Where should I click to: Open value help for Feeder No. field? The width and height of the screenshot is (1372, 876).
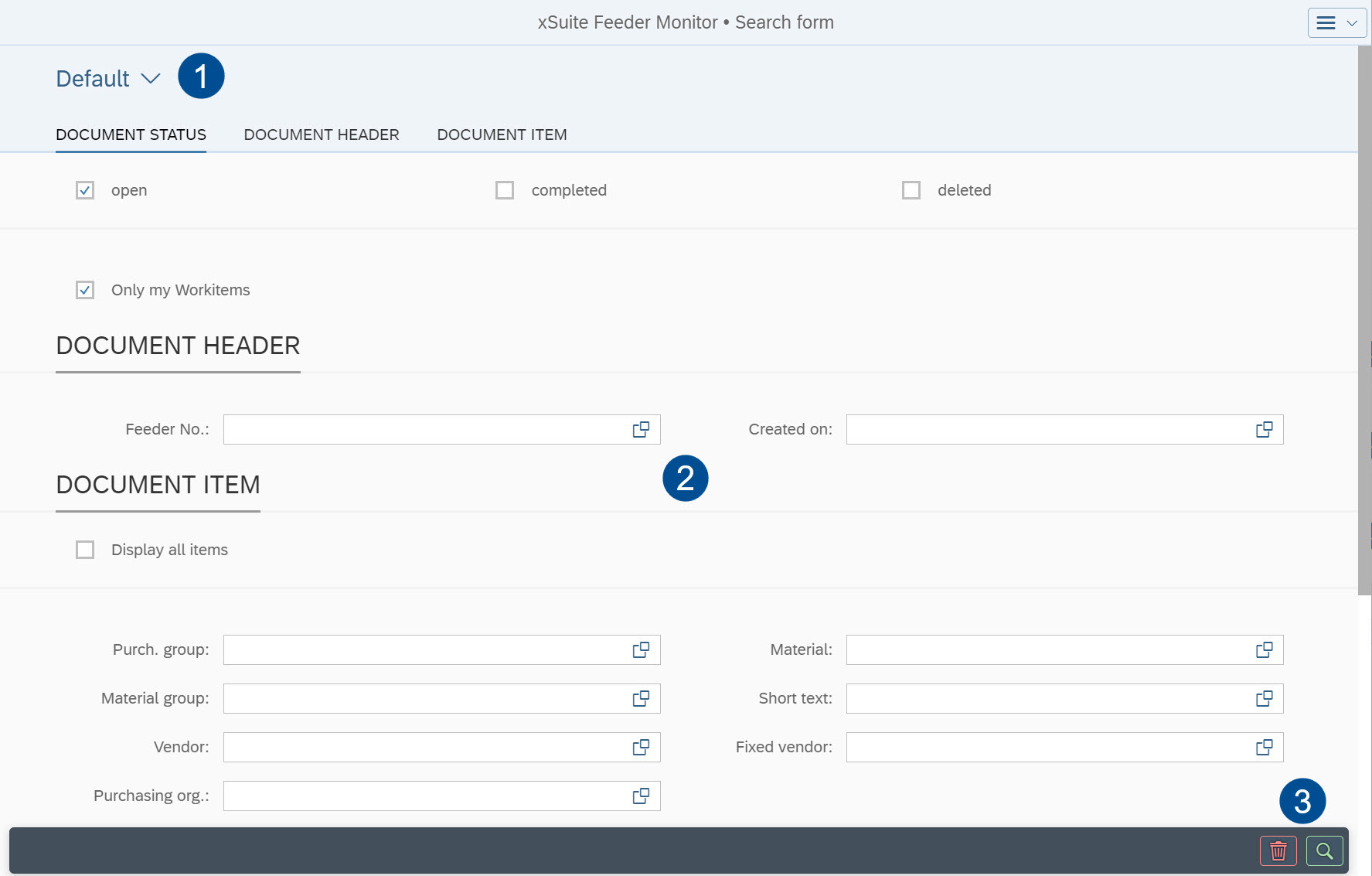(641, 430)
